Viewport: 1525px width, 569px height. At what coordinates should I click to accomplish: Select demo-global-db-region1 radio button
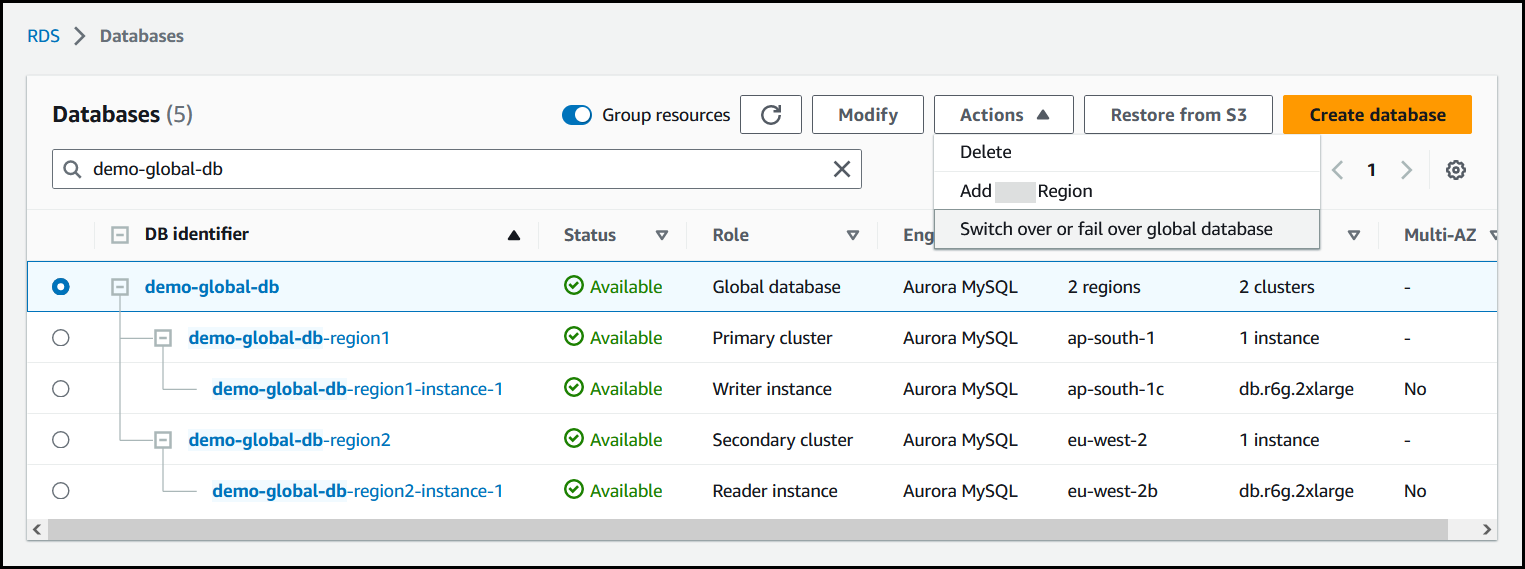tap(61, 338)
